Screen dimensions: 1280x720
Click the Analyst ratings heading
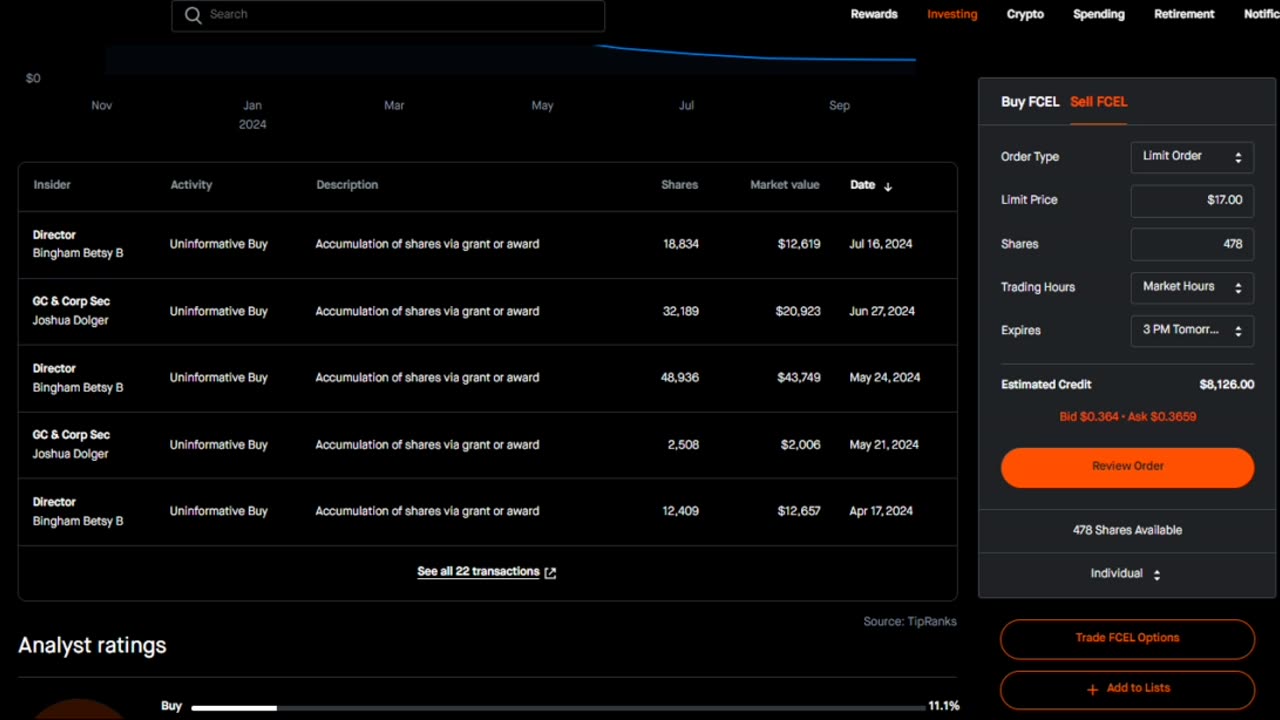coord(92,646)
